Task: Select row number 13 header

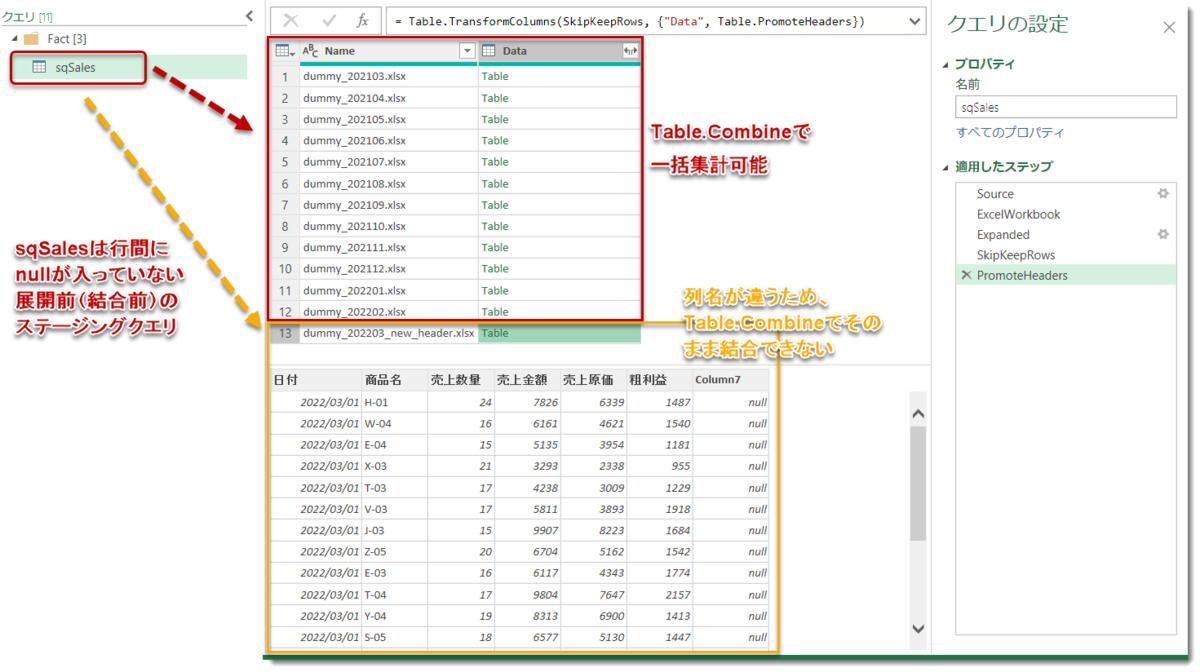Action: (x=285, y=333)
